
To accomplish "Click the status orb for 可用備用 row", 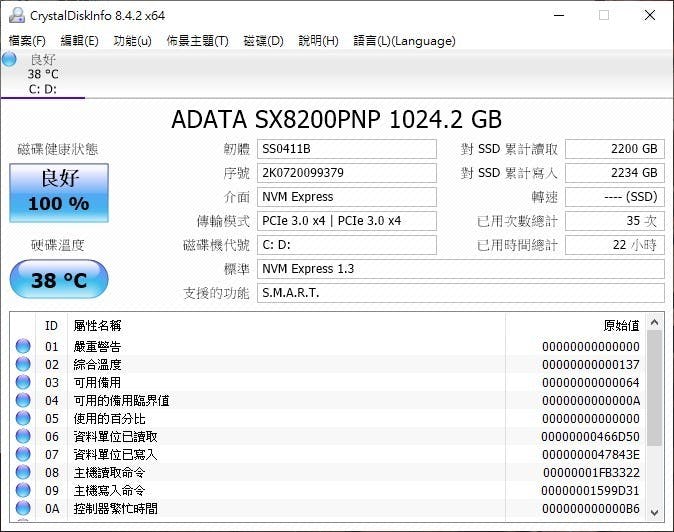I will click(x=23, y=383).
